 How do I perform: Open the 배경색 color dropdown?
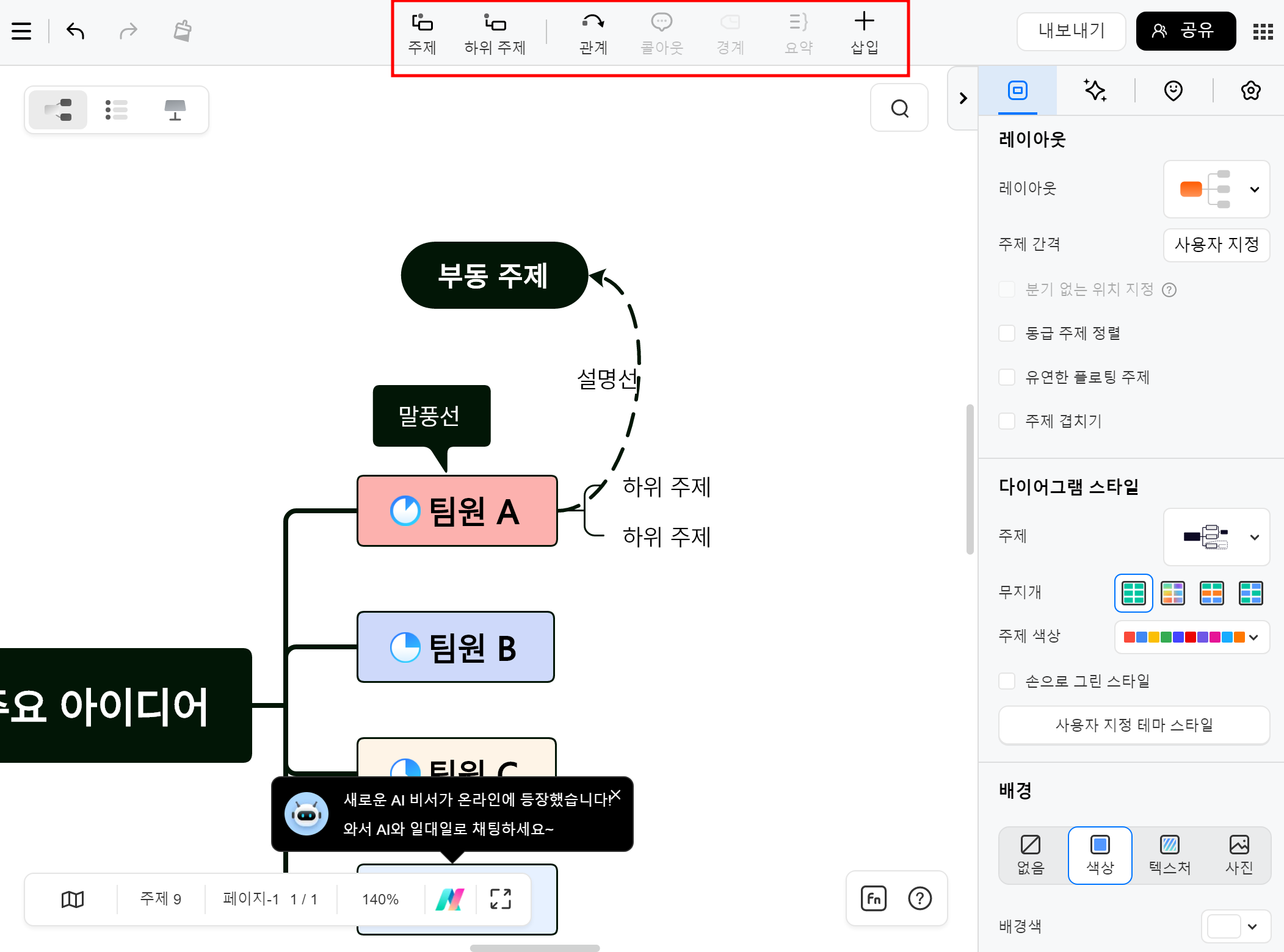click(1236, 926)
